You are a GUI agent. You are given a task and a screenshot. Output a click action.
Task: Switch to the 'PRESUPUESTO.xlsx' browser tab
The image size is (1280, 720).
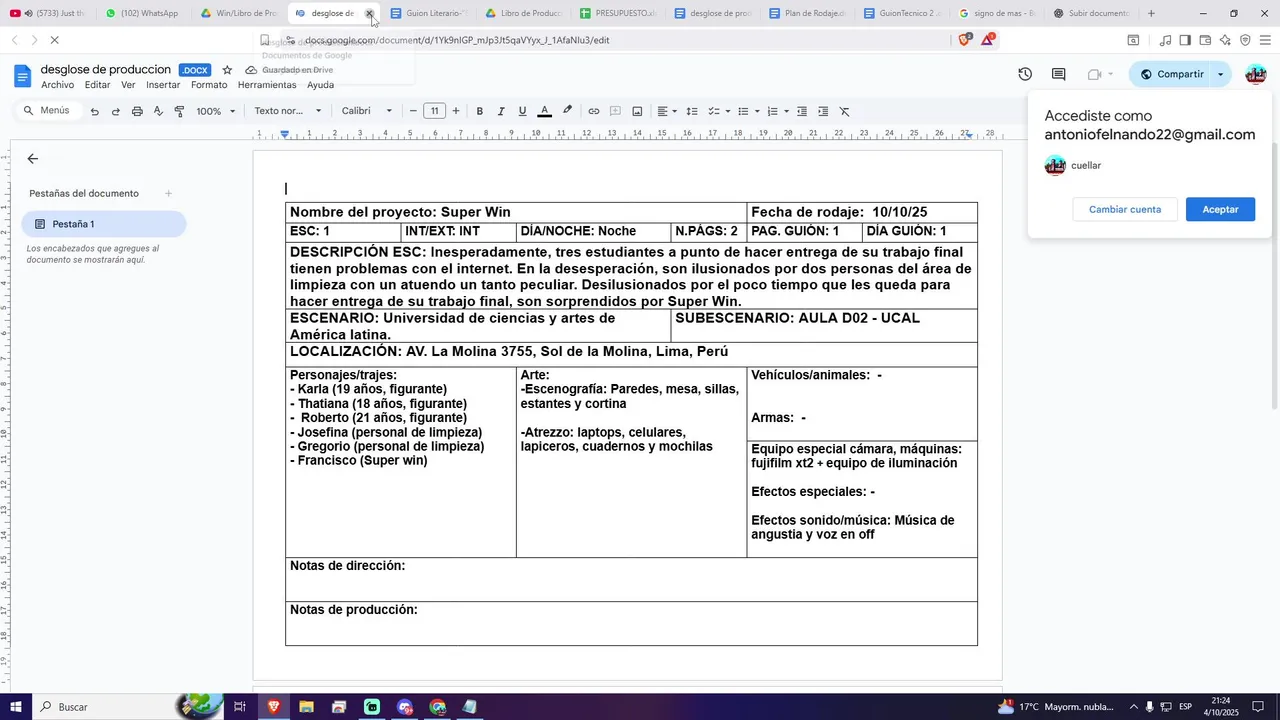pos(617,13)
